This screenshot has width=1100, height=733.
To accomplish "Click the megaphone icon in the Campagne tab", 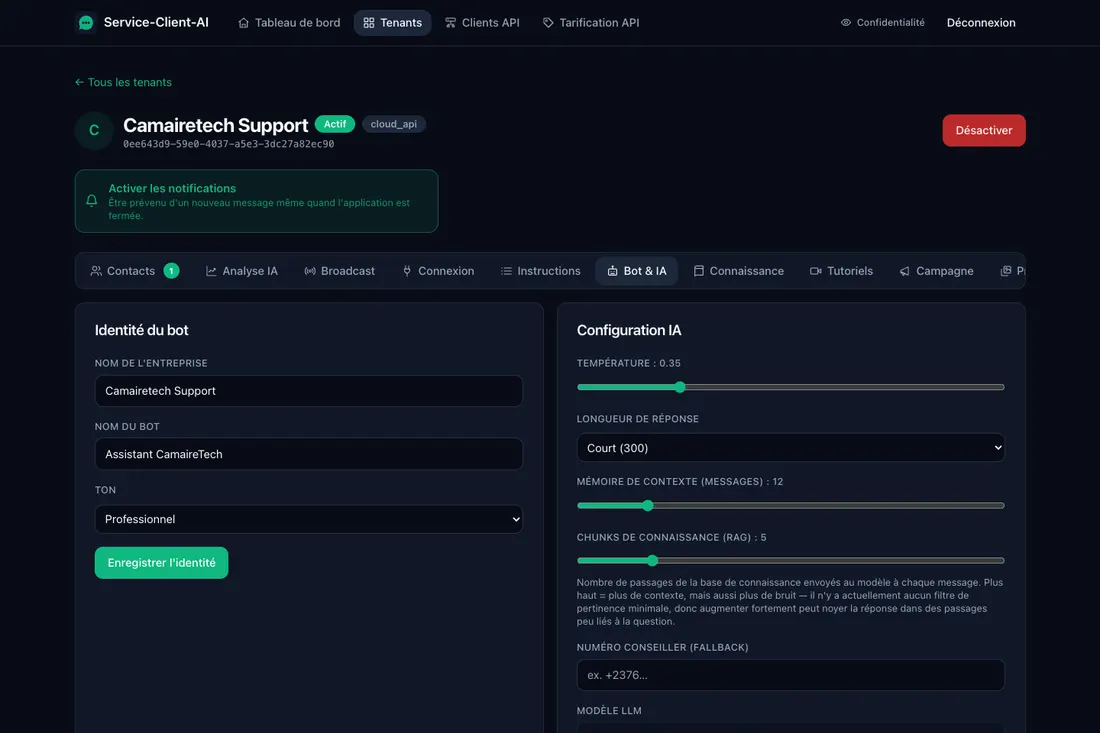I will click(905, 271).
